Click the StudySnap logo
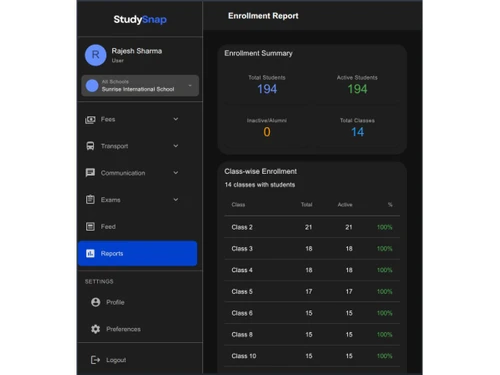500x375 pixels. (x=140, y=19)
